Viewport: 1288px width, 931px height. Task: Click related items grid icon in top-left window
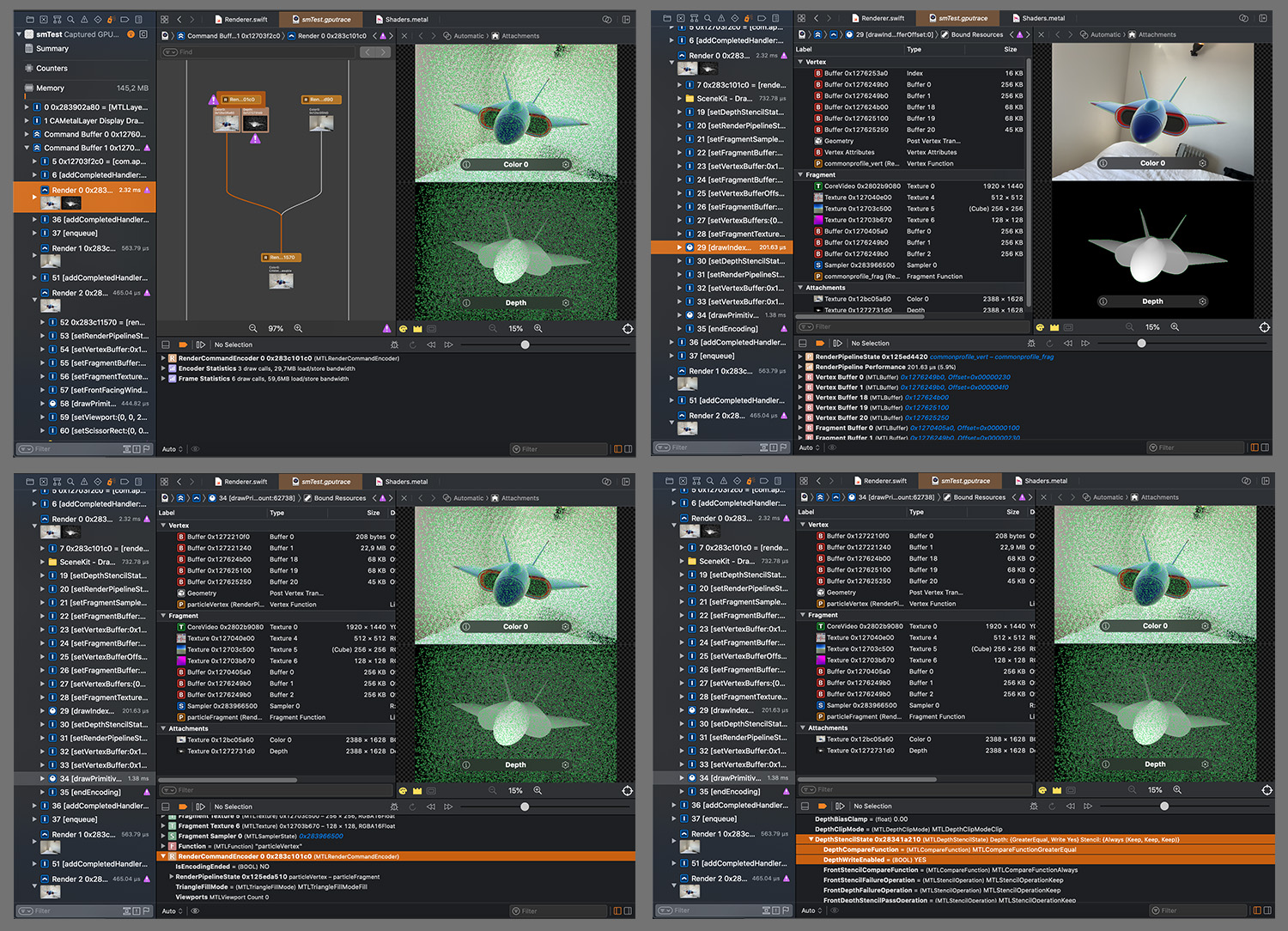tap(165, 19)
